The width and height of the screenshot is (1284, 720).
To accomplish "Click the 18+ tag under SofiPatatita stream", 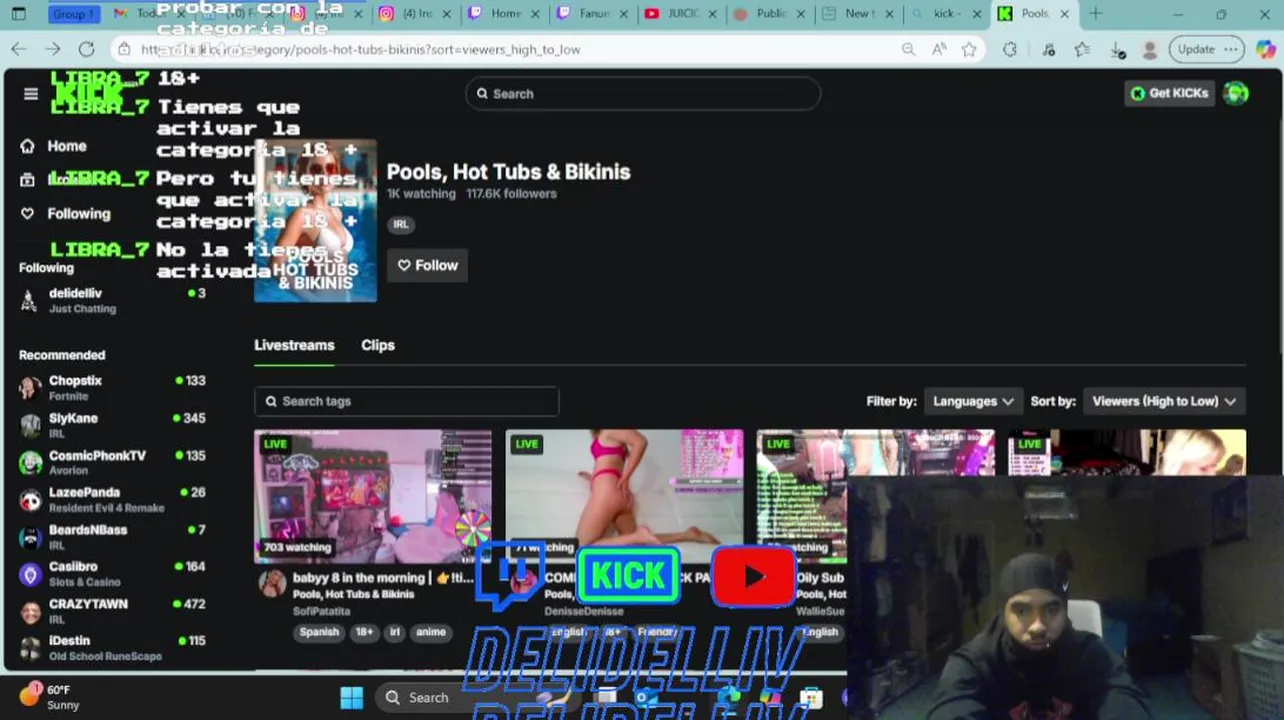I will (x=364, y=632).
